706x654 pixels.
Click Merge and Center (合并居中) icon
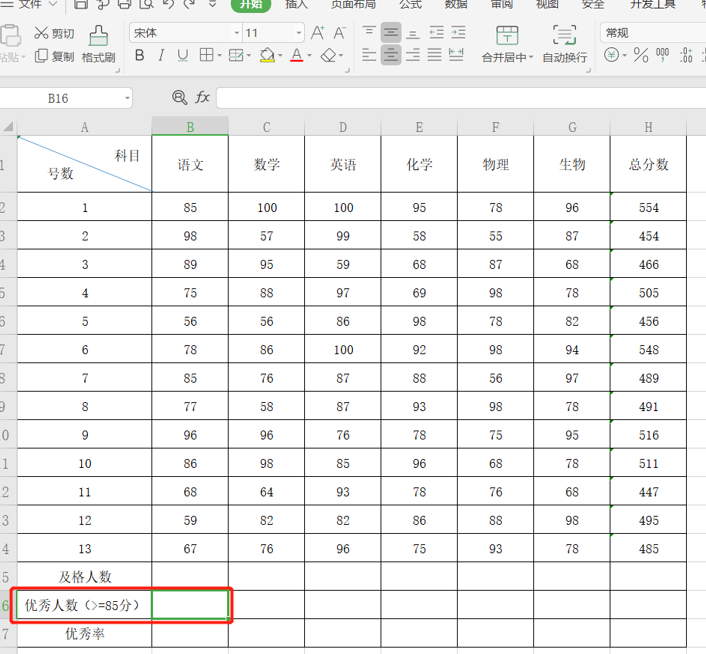(507, 35)
